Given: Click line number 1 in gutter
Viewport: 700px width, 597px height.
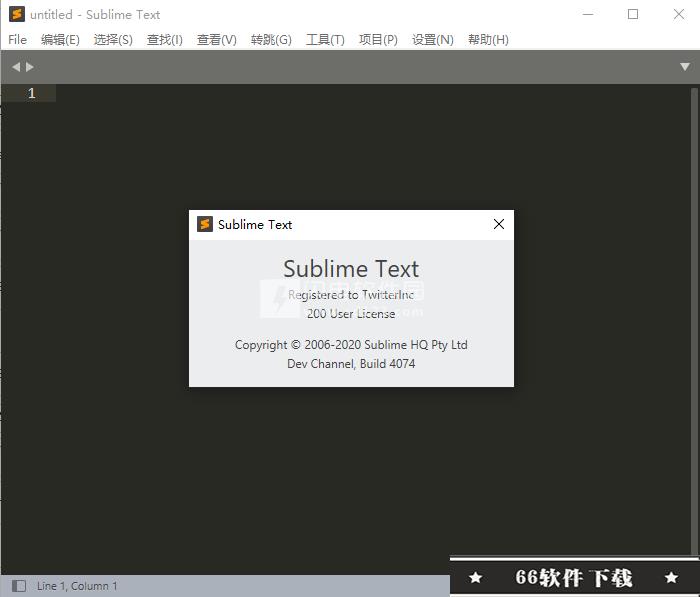Looking at the screenshot, I should [x=31, y=93].
